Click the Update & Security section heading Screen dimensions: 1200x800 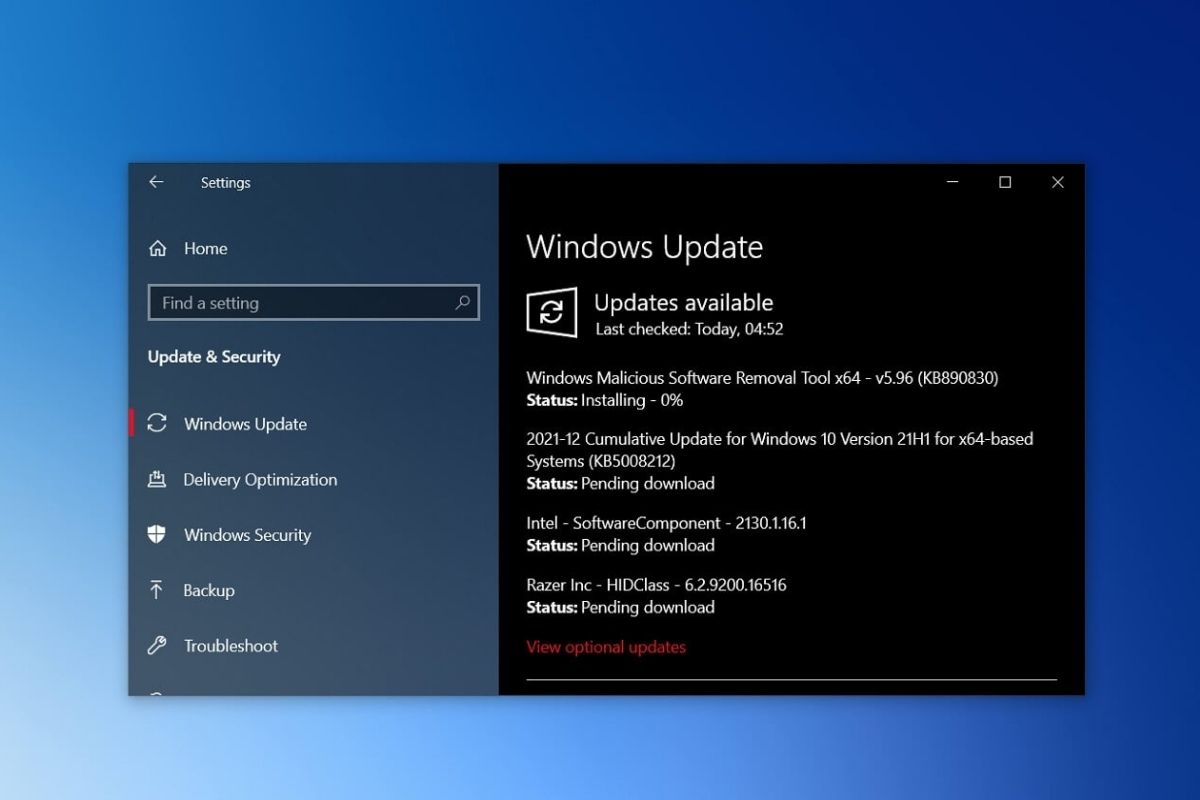214,357
